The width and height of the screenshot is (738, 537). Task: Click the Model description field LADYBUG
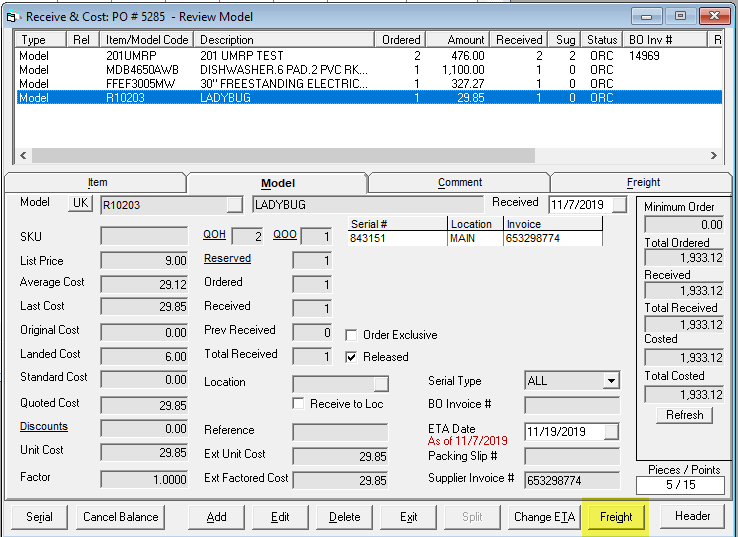[x=368, y=205]
